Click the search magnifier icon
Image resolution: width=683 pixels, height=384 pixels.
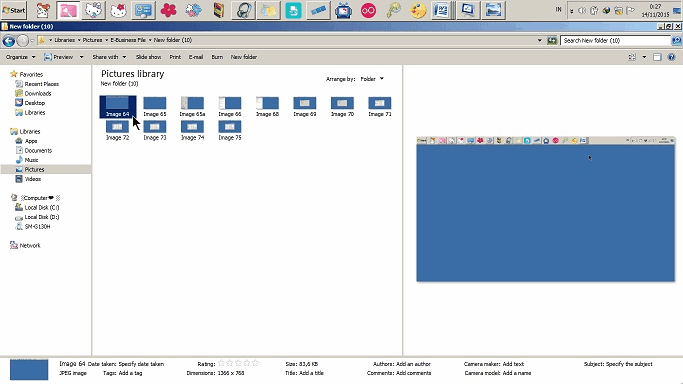[x=676, y=40]
